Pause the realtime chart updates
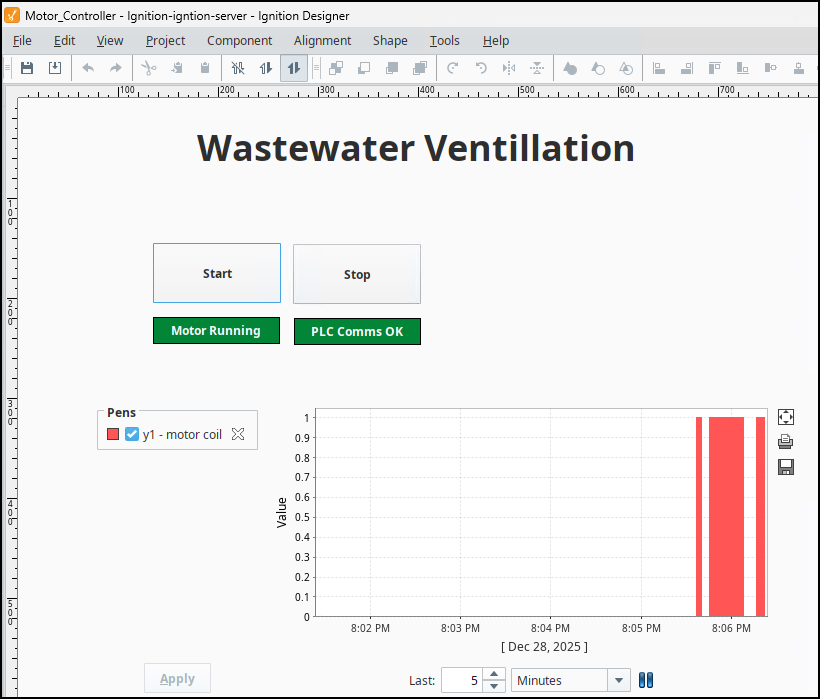The width and height of the screenshot is (820, 699). pyautogui.click(x=646, y=680)
